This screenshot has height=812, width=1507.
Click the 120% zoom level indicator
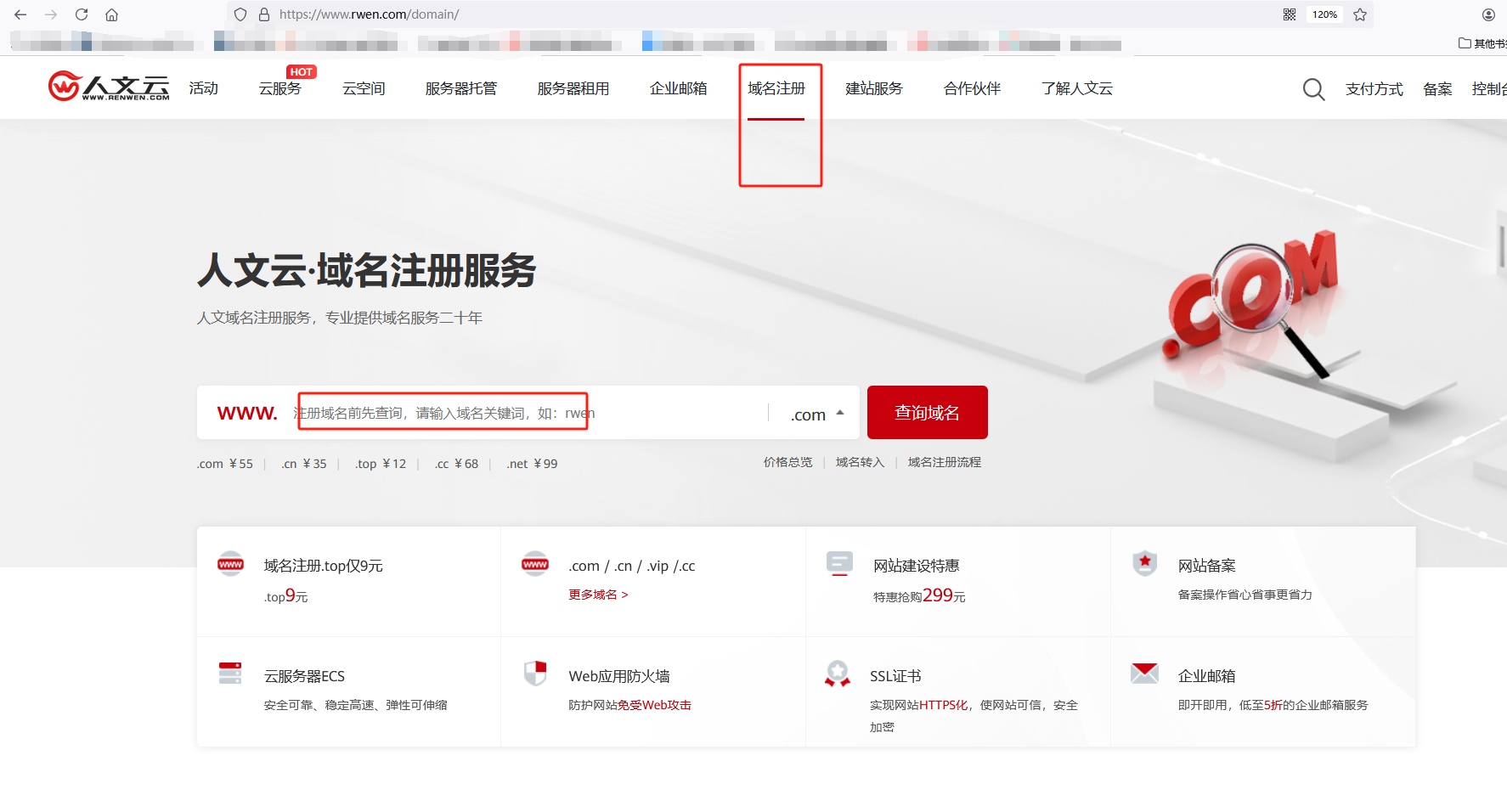pyautogui.click(x=1324, y=14)
